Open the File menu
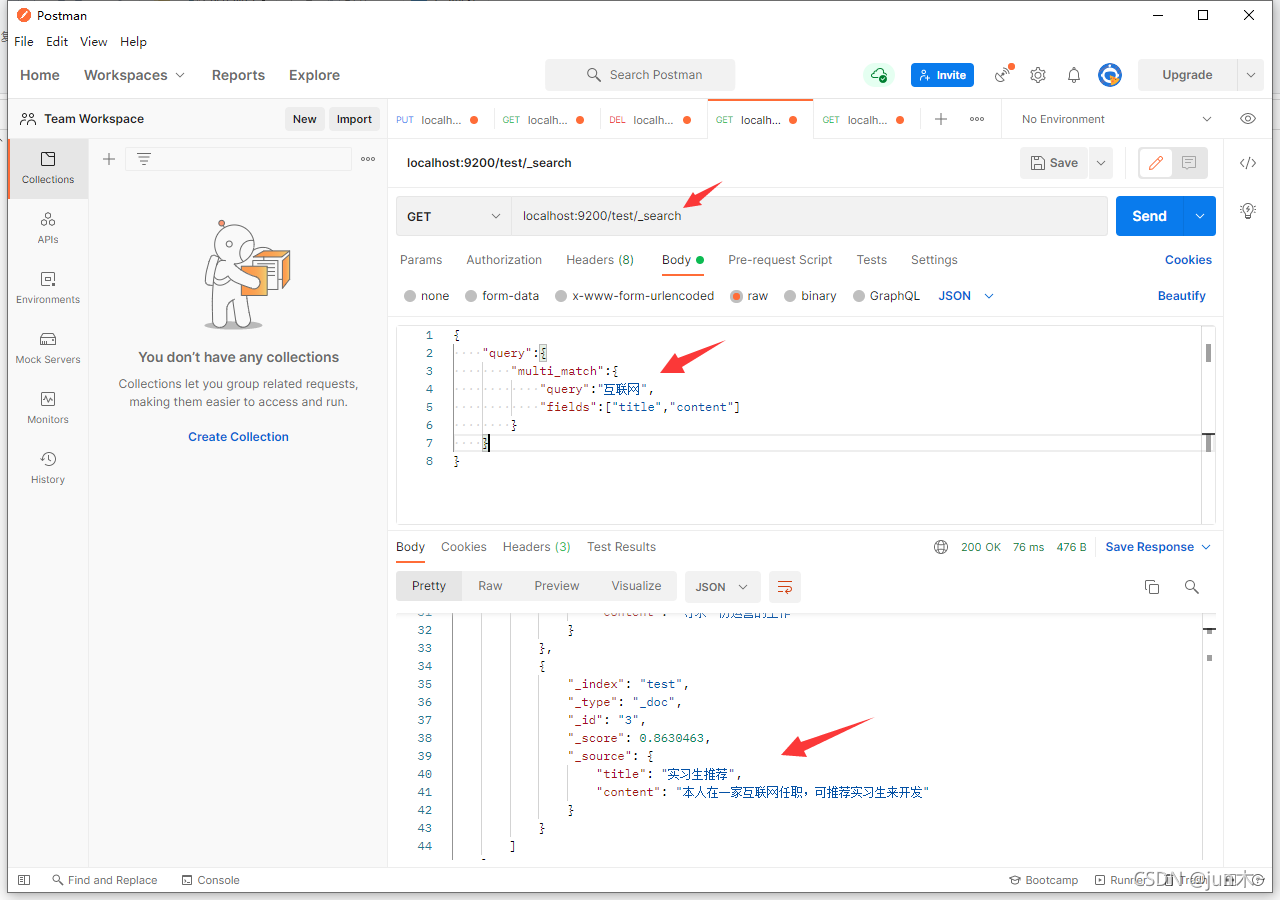The height and width of the screenshot is (900, 1280). point(24,42)
